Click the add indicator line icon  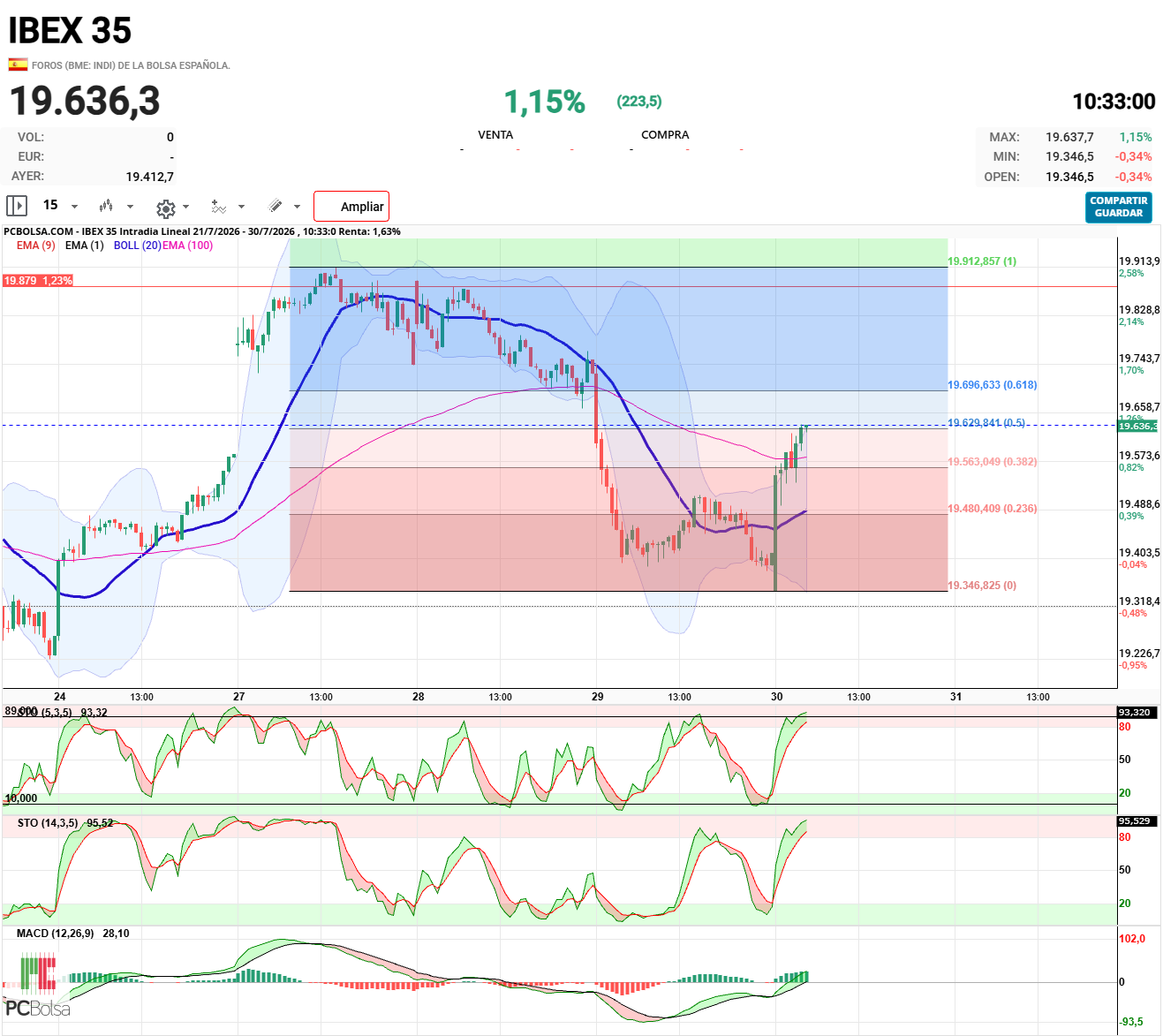click(x=219, y=207)
